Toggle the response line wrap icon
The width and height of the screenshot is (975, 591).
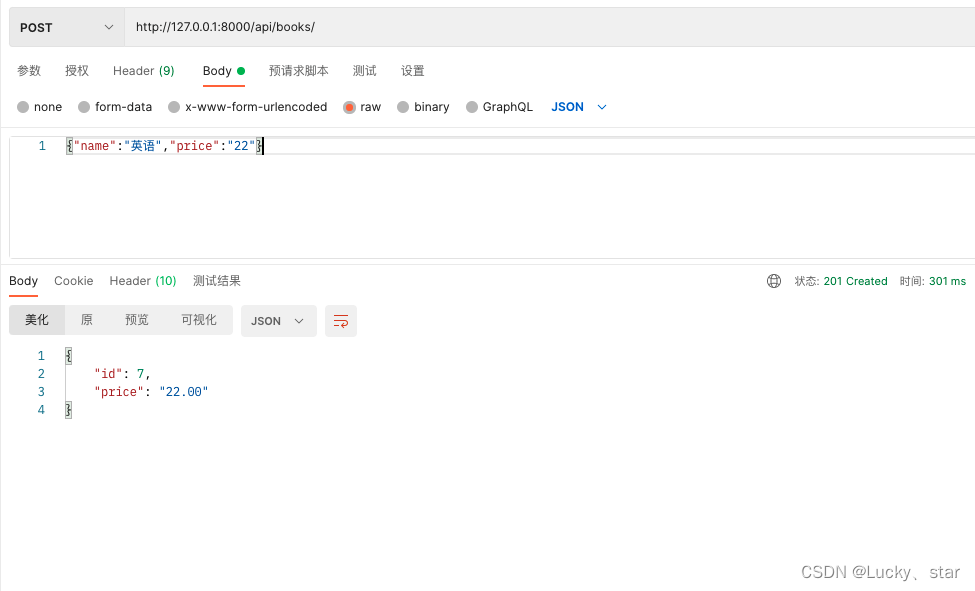341,321
